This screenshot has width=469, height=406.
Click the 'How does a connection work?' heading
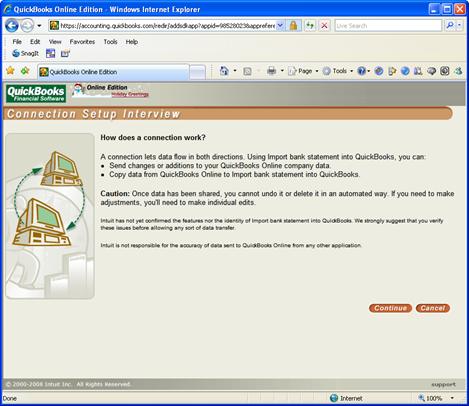(x=153, y=137)
